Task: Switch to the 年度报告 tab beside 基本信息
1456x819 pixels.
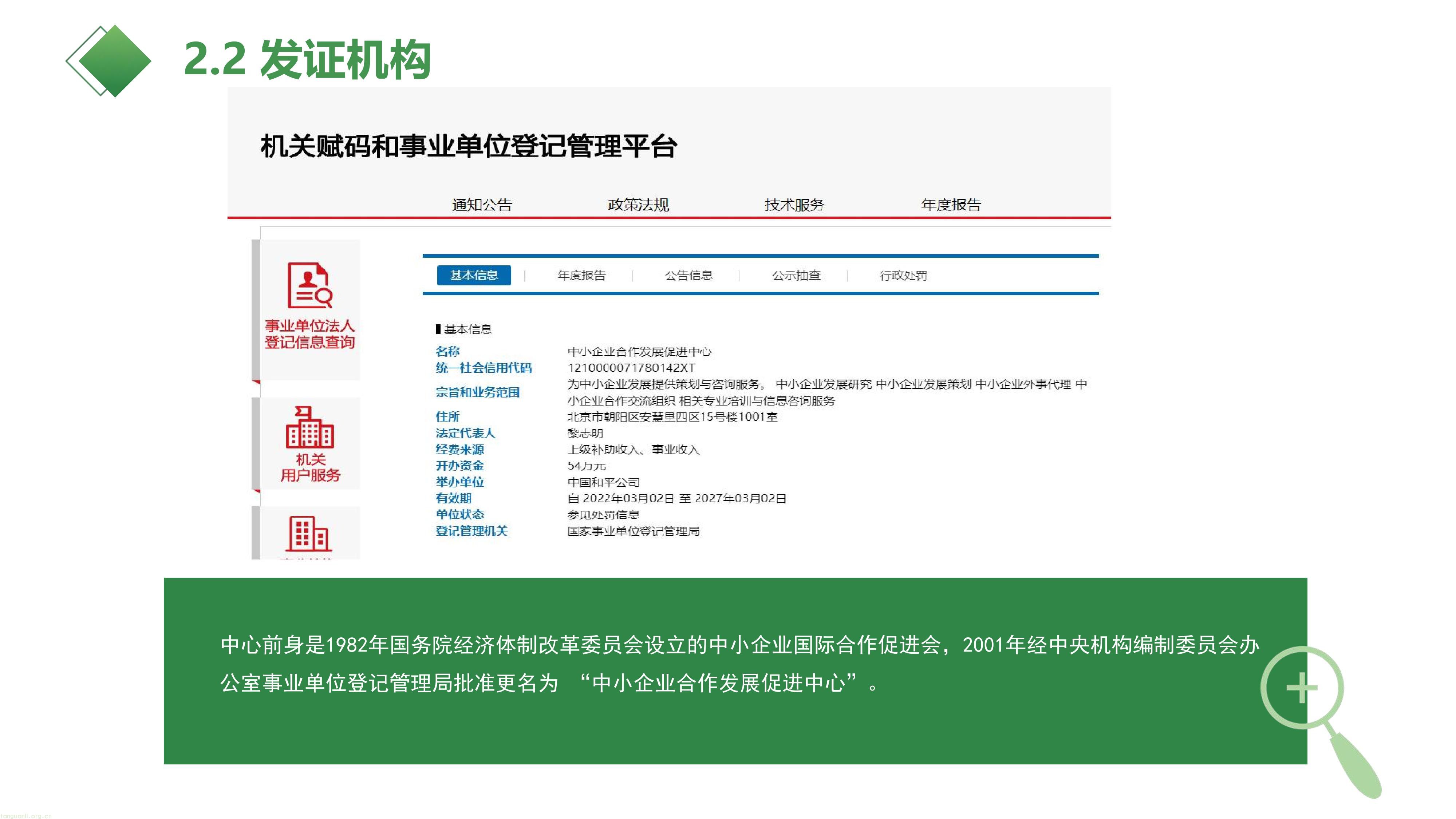Action: (x=581, y=275)
